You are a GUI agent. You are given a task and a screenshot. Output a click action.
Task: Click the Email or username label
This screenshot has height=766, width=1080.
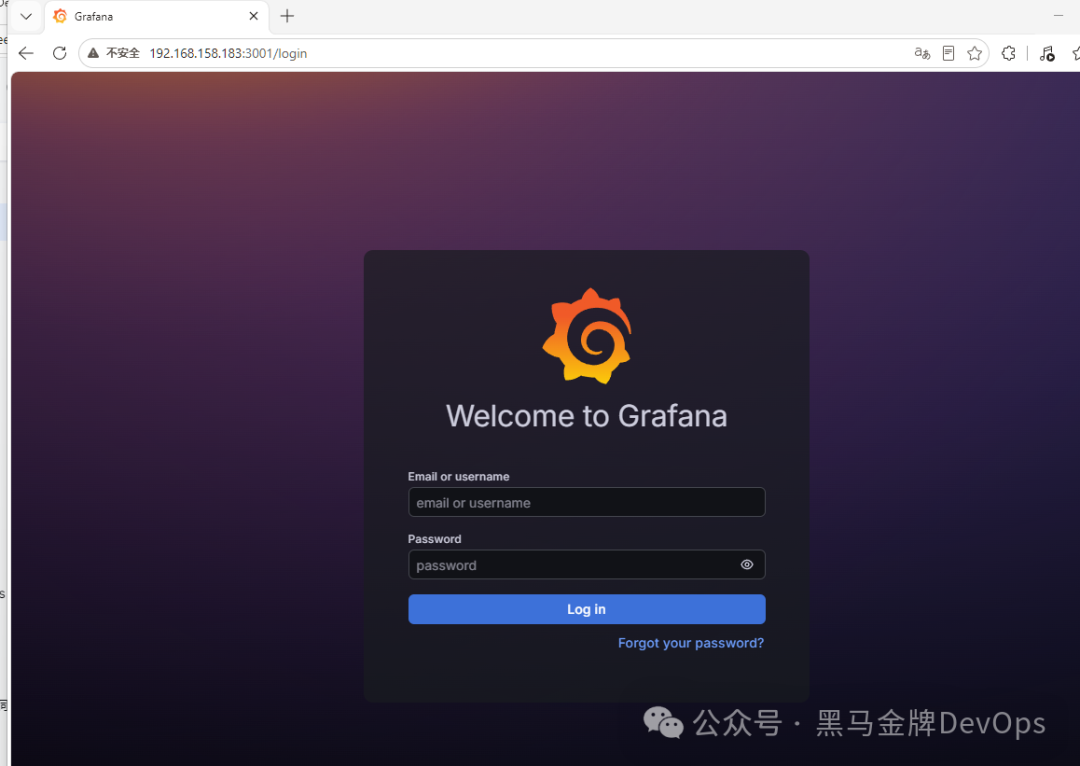(459, 477)
